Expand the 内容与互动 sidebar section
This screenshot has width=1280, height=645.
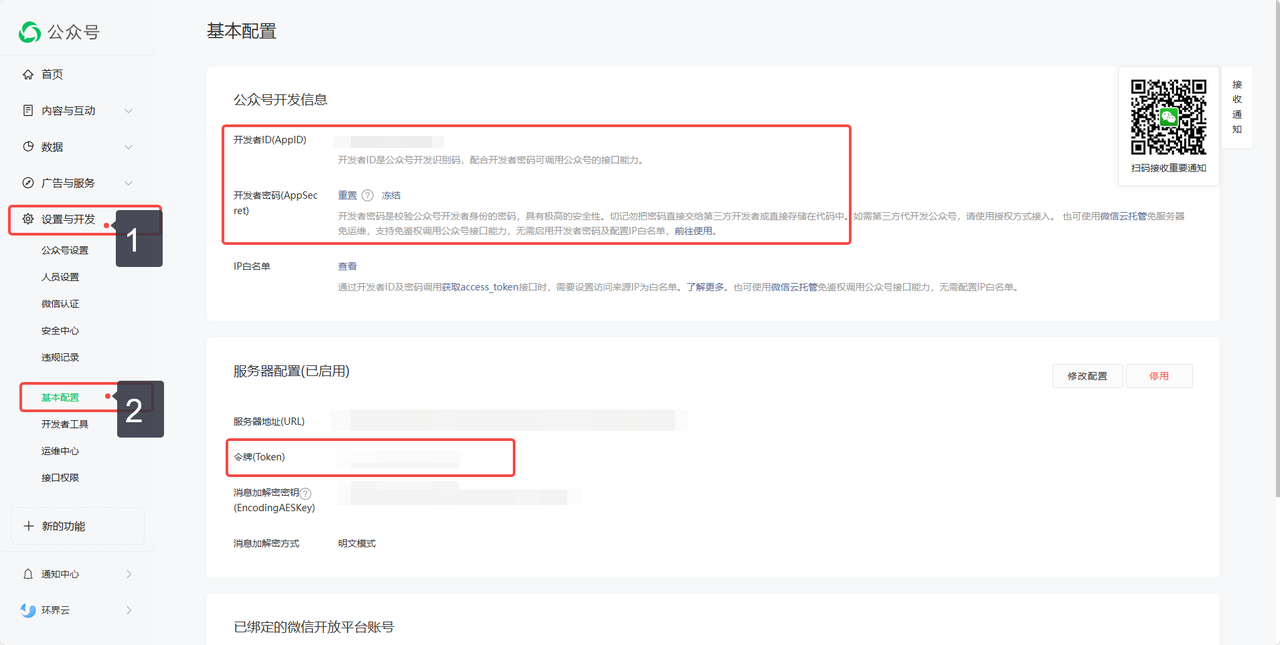pyautogui.click(x=128, y=110)
